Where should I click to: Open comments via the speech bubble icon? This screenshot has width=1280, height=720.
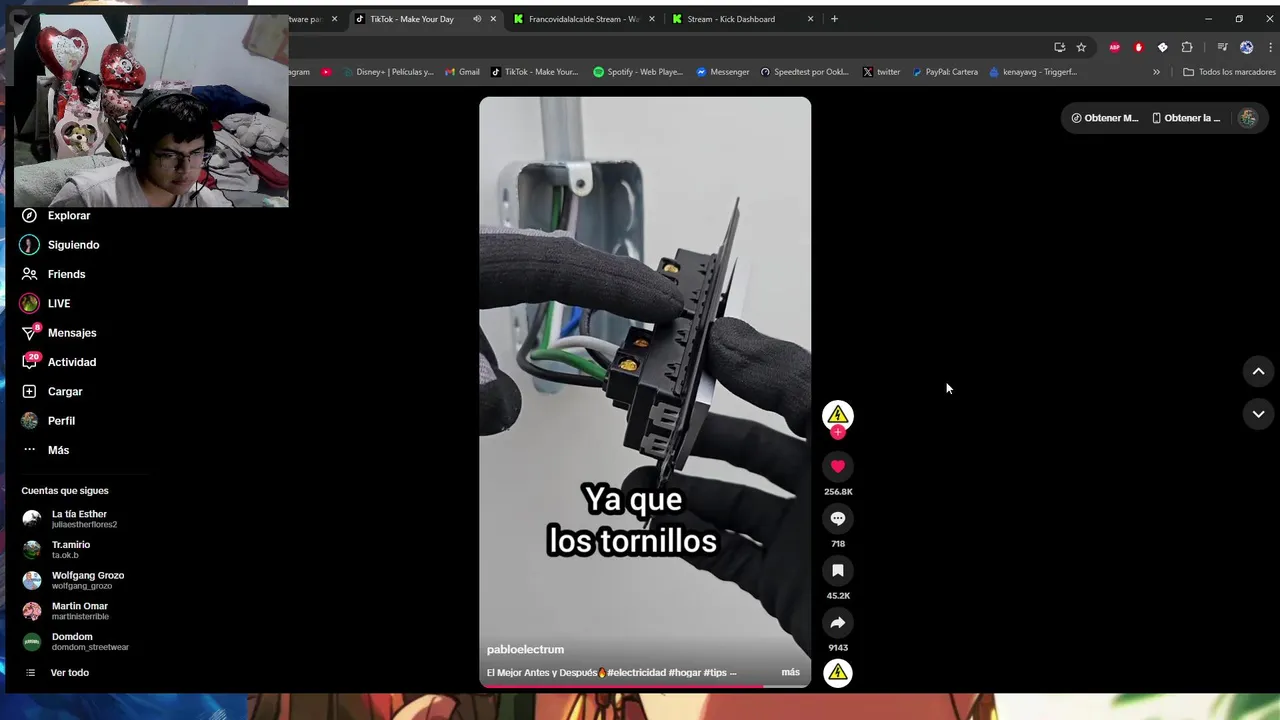838,518
